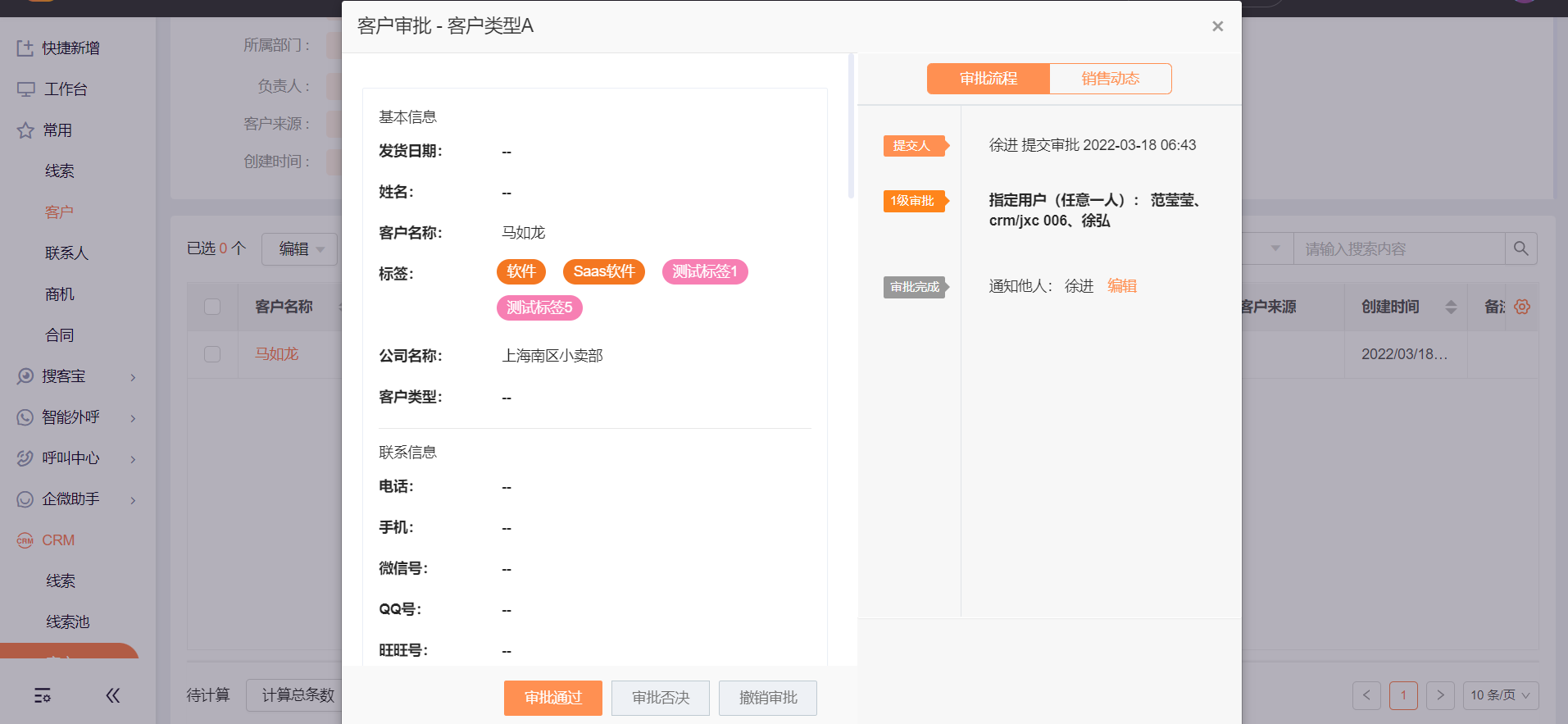Viewport: 1568px width, 724px height.
Task: Open the 编辑 dropdown button
Action: click(300, 249)
